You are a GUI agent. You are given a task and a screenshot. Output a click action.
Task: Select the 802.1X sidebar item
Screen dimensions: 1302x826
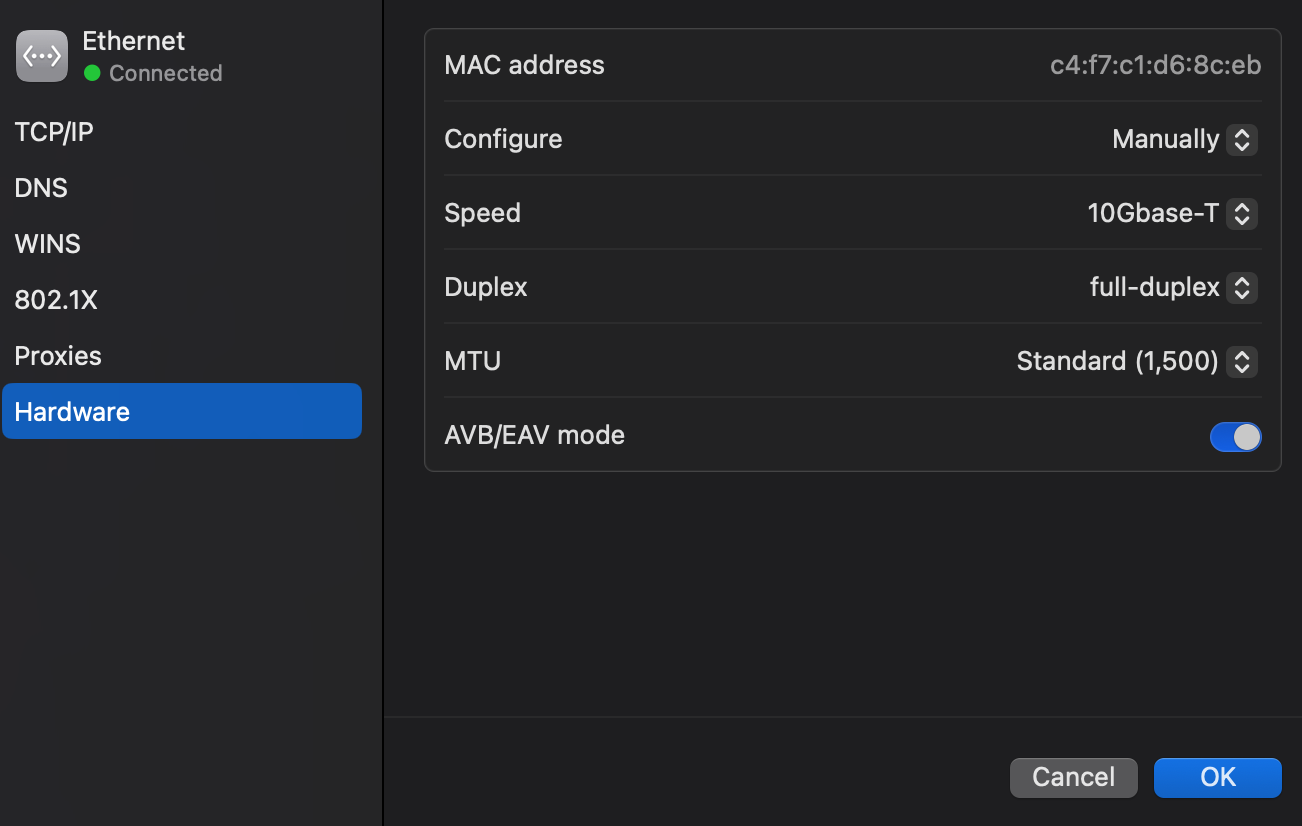pyautogui.click(x=56, y=300)
